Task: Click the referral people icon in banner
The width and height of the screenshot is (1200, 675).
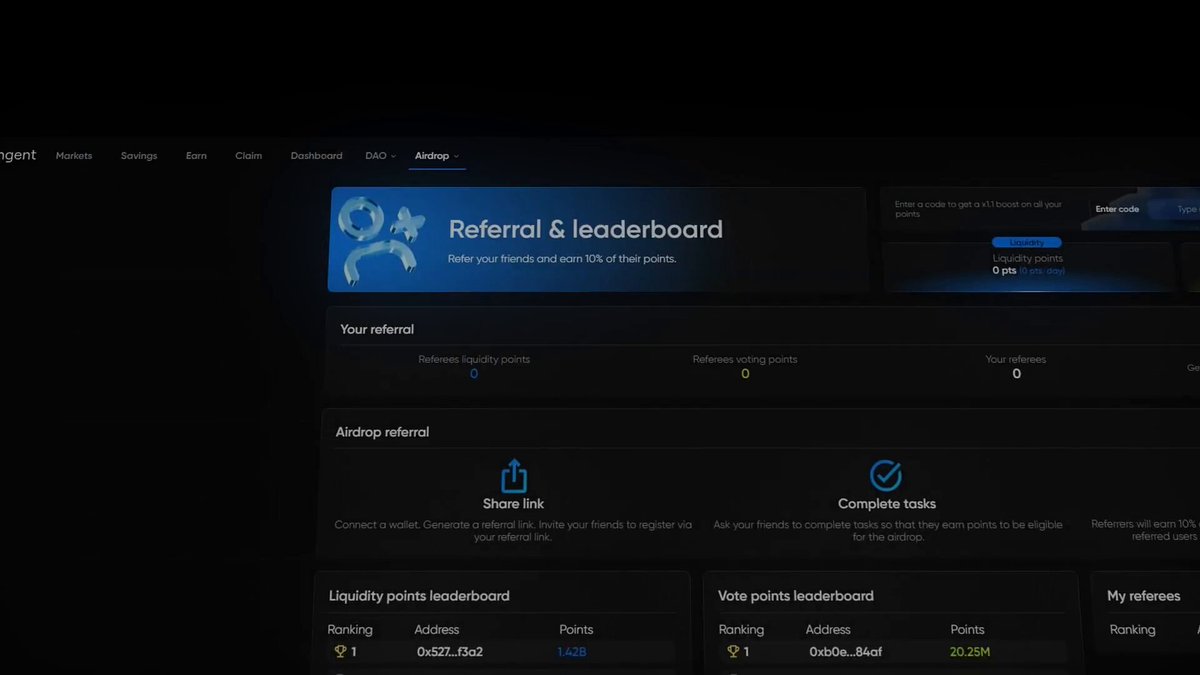Action: (380, 241)
